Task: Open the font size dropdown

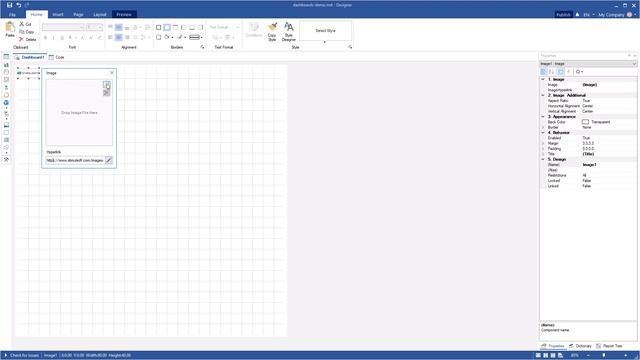Action: coord(100,27)
